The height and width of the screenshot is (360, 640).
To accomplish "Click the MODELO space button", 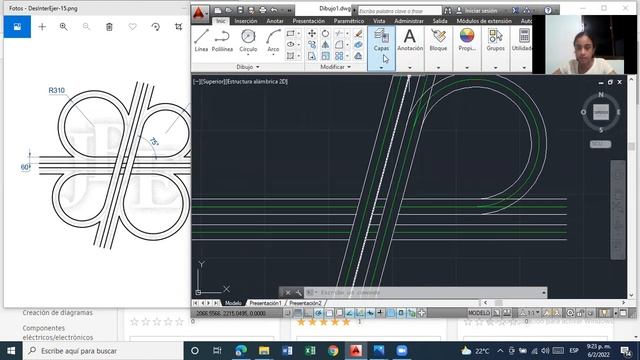I will coord(478,313).
